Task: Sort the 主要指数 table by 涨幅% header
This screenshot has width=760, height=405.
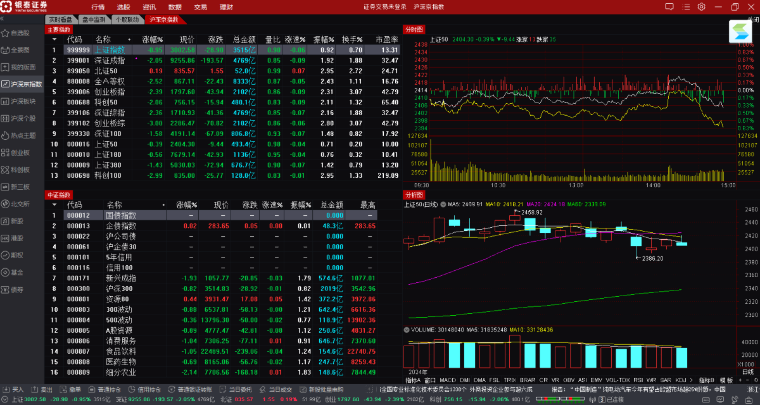Action: [x=152, y=39]
